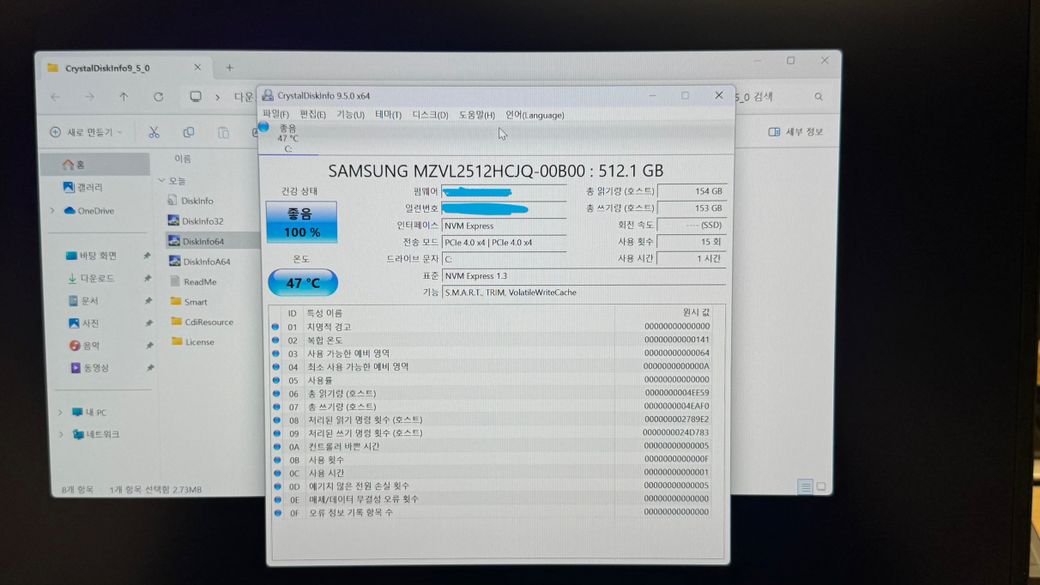Click the 표준 field showing NVM Express 1.3

tap(583, 276)
